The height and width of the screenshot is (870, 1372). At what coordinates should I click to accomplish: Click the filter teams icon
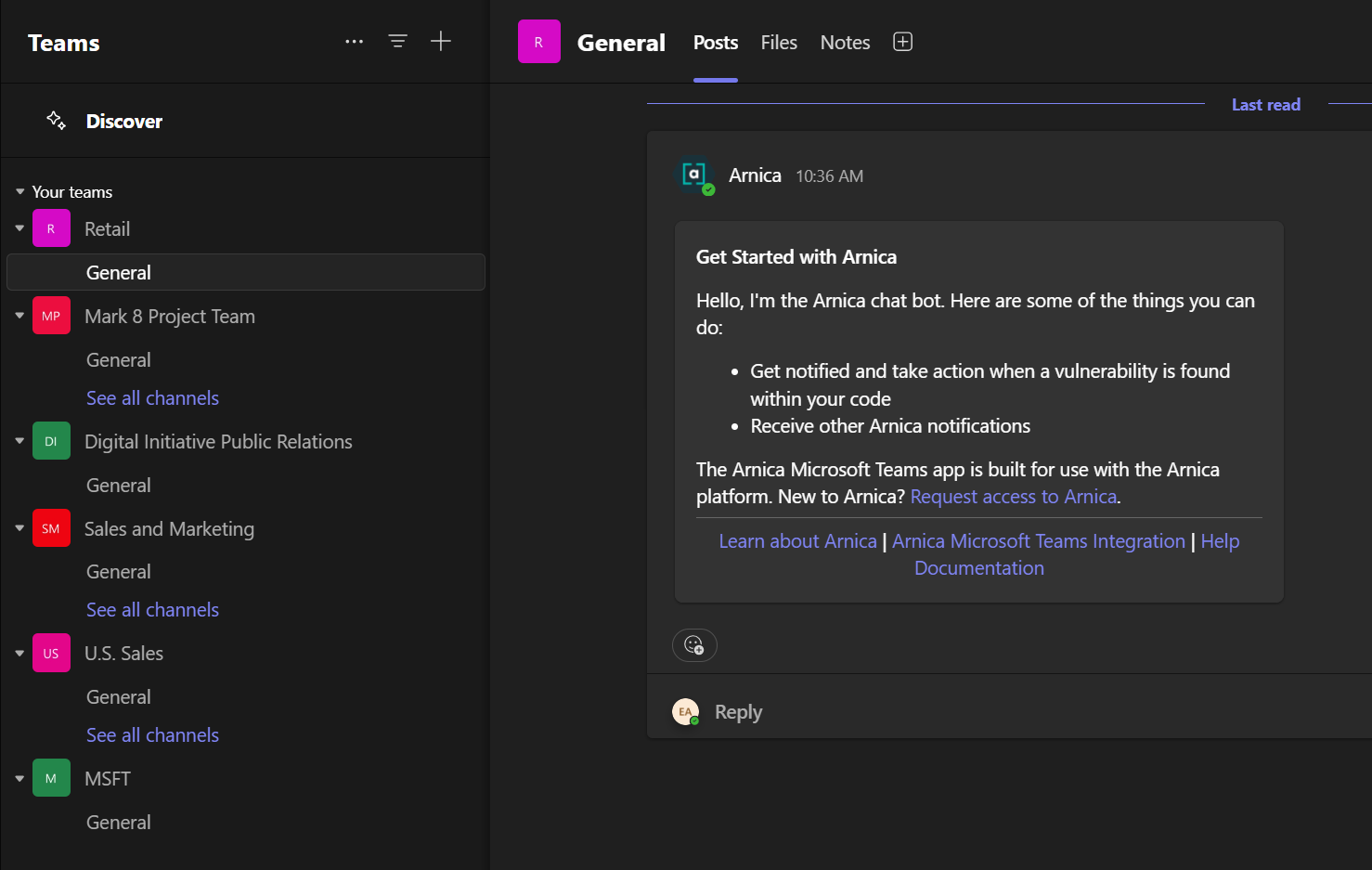coord(397,42)
